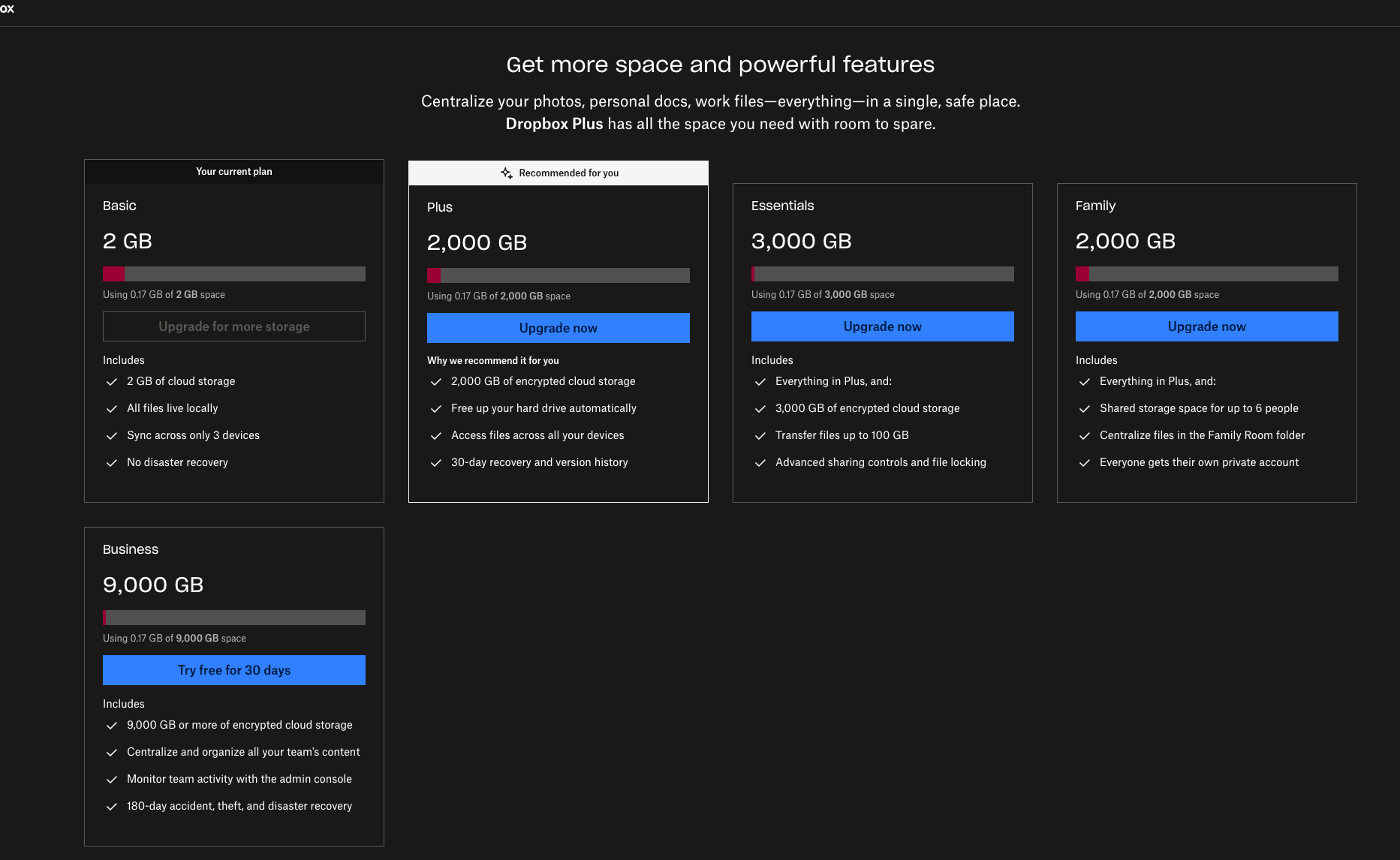
Task: Click Monitor team activity with the admin console text
Action: click(x=239, y=779)
